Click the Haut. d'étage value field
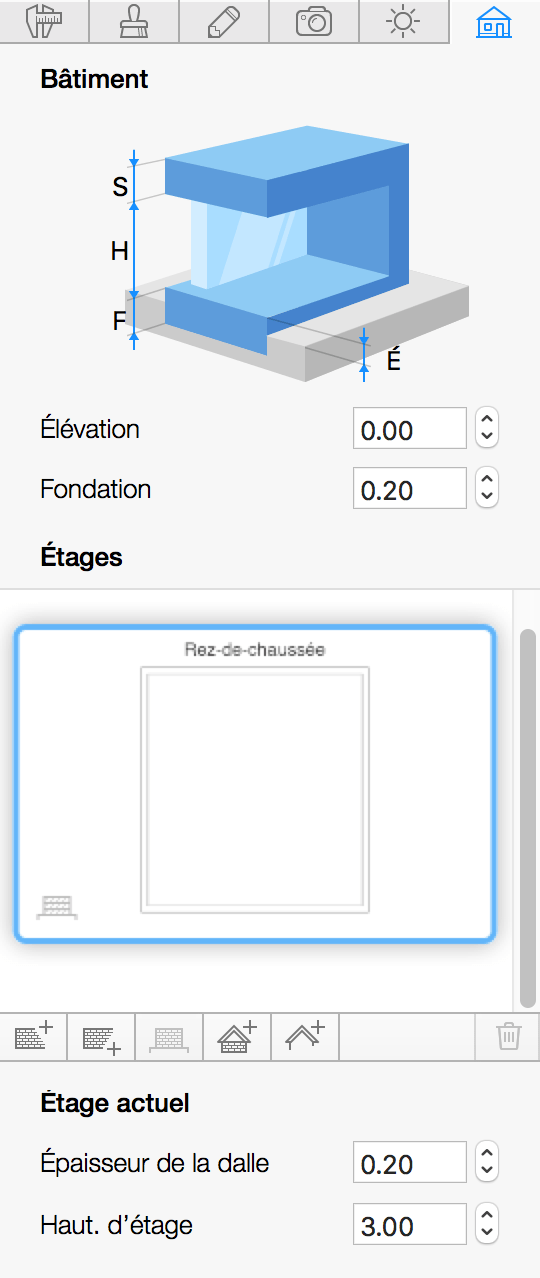This screenshot has height=1278, width=540. [410, 1225]
